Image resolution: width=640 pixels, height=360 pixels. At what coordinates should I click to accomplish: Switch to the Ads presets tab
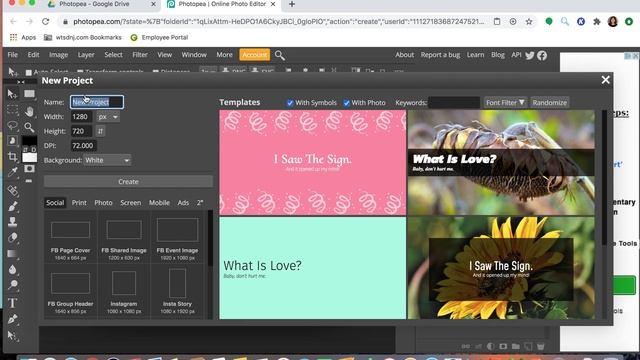click(x=183, y=203)
